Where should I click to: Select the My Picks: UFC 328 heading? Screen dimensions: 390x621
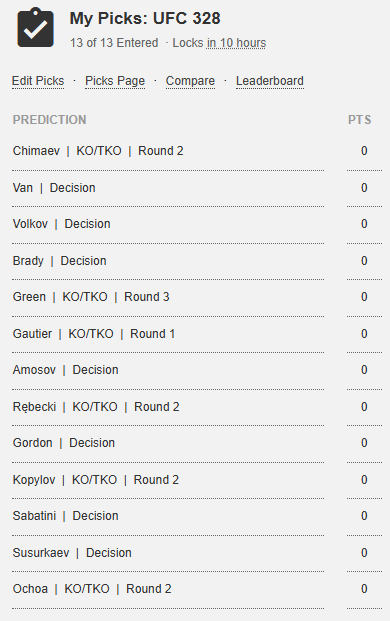coord(145,18)
